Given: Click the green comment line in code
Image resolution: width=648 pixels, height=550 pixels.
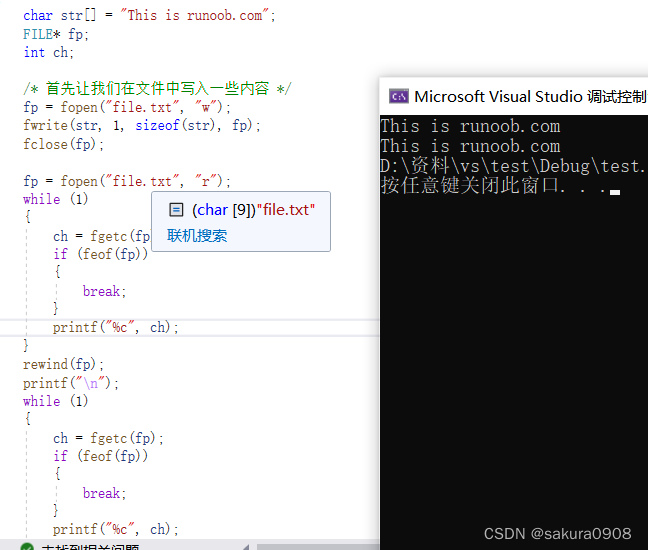Looking at the screenshot, I should point(157,88).
